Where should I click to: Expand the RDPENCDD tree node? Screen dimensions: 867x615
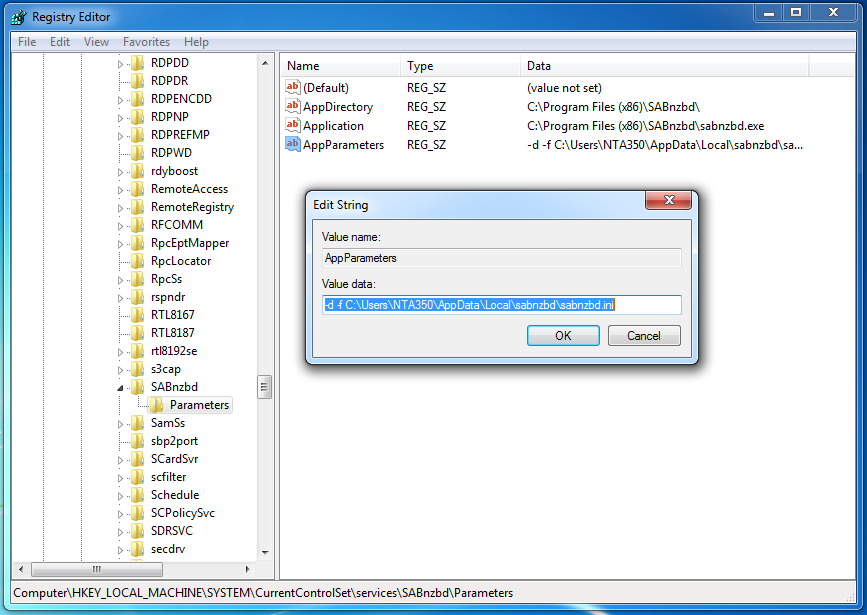[120, 100]
